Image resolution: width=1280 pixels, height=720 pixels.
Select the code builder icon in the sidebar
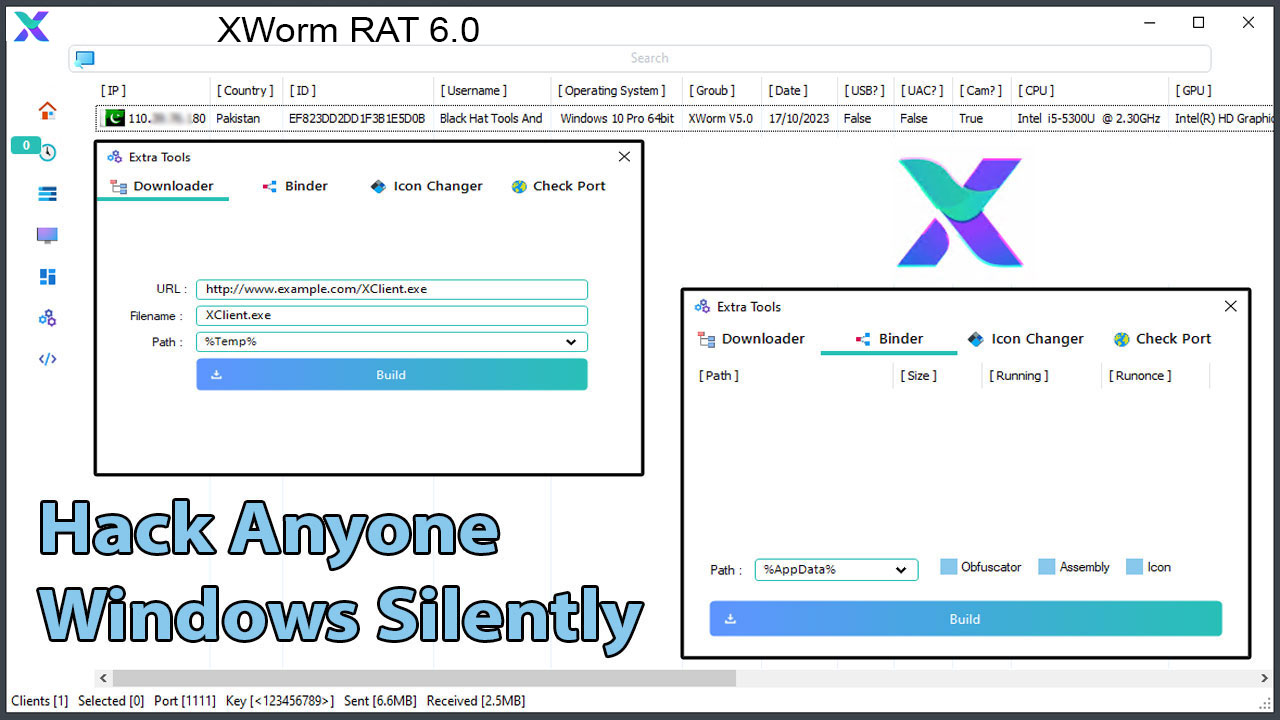46,358
